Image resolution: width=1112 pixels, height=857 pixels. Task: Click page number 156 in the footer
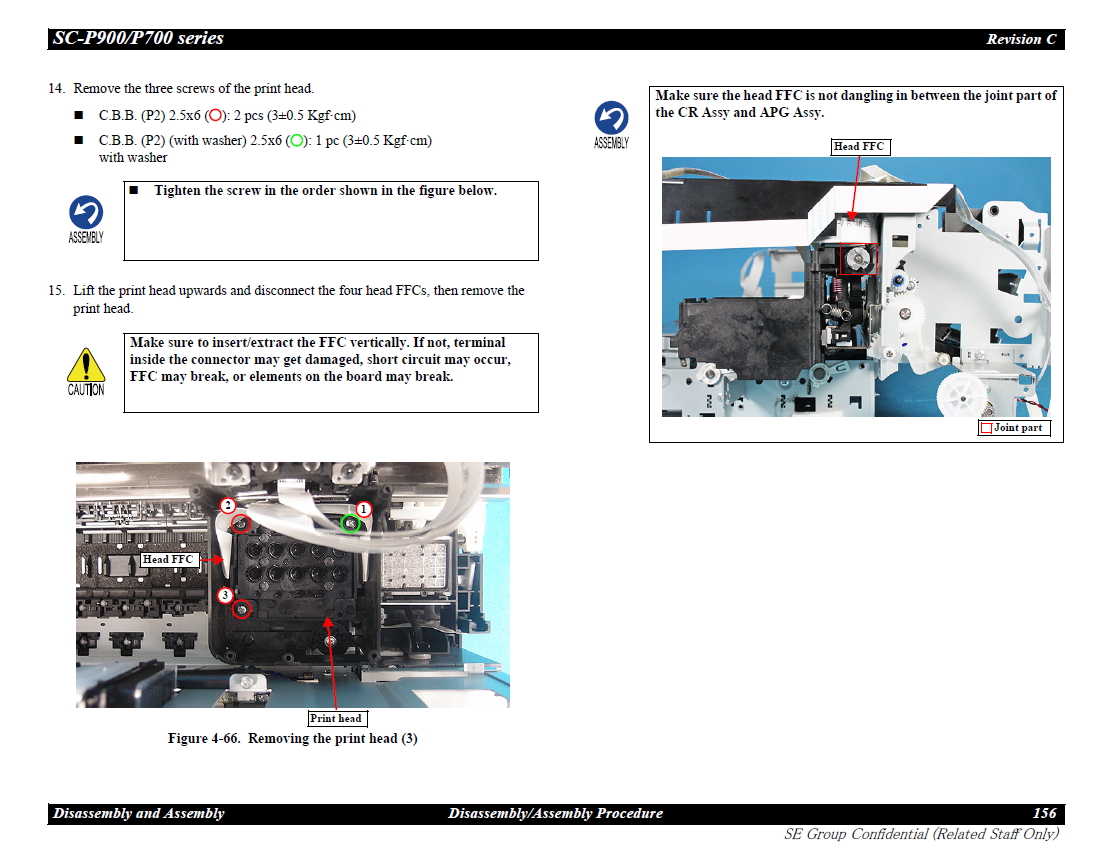(x=1044, y=814)
